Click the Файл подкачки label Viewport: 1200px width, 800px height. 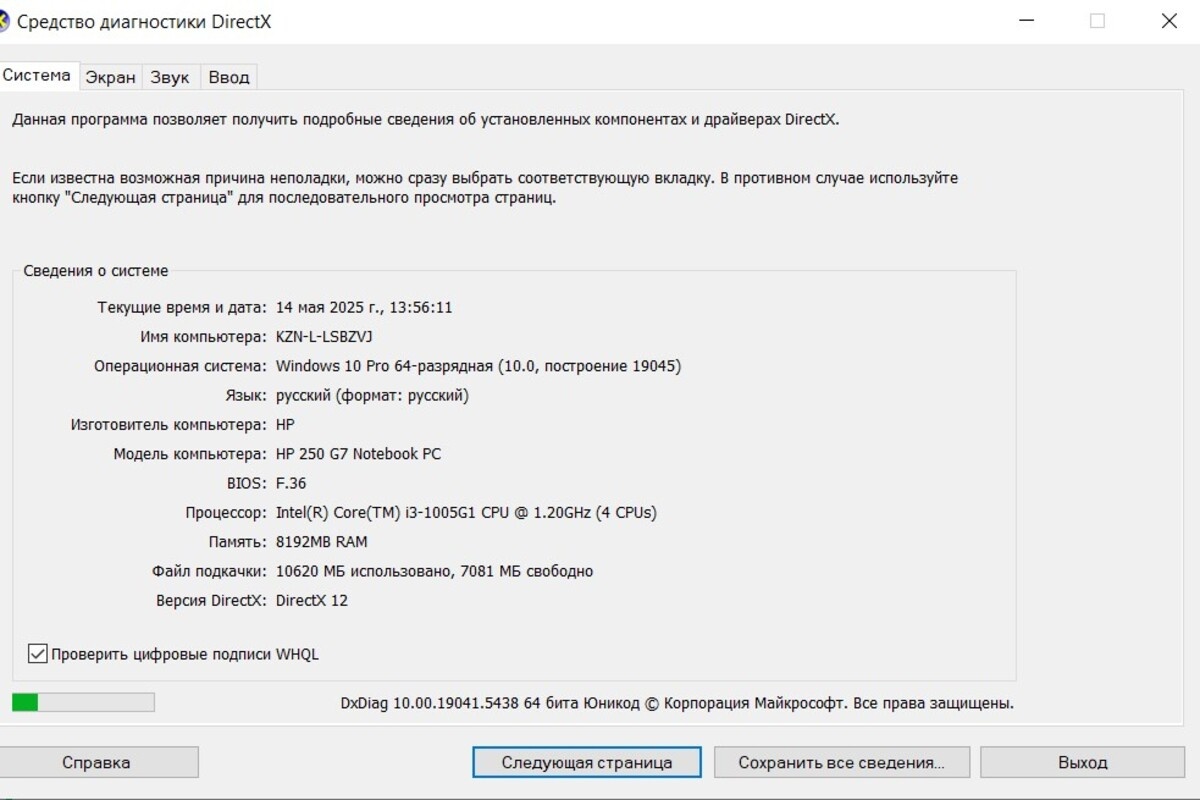point(210,571)
